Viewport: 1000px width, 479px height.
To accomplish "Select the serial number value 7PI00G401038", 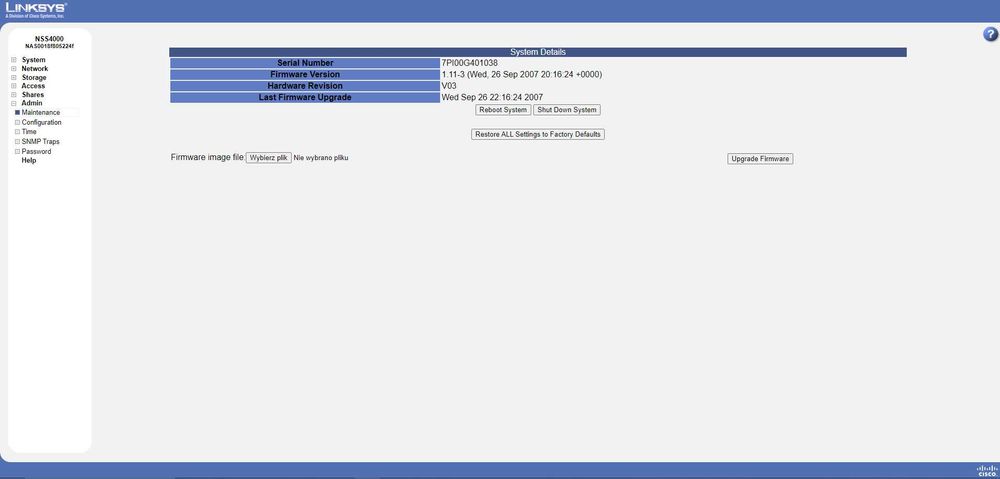I will coord(469,63).
